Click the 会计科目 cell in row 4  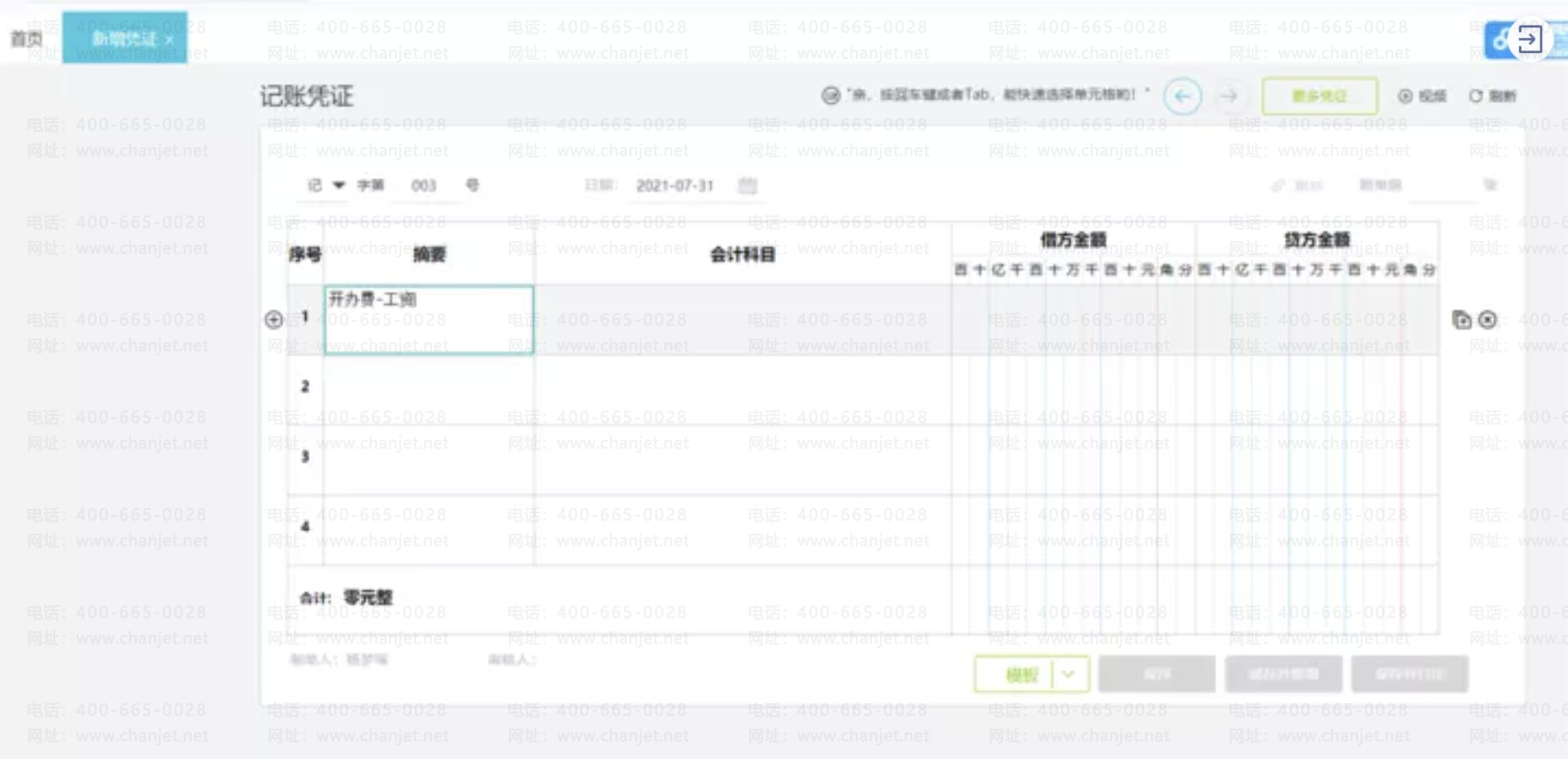(743, 530)
